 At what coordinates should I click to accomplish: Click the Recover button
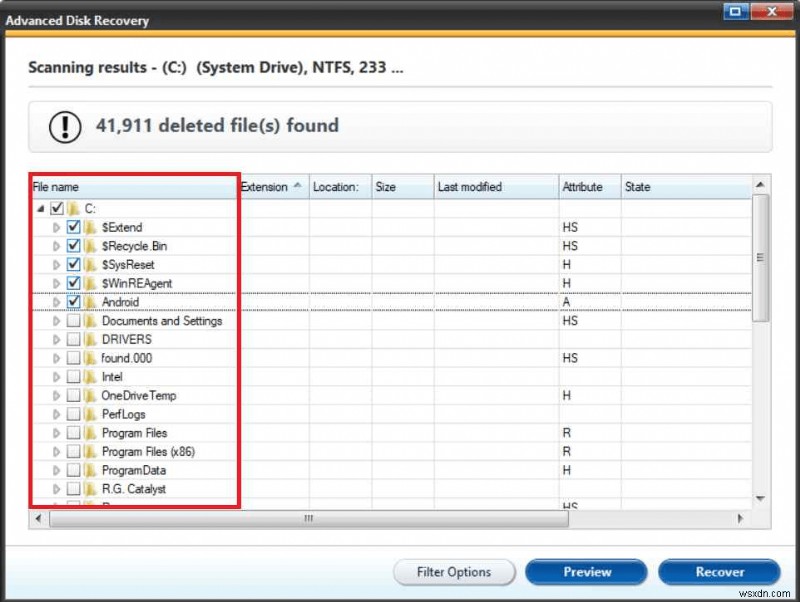tap(719, 572)
